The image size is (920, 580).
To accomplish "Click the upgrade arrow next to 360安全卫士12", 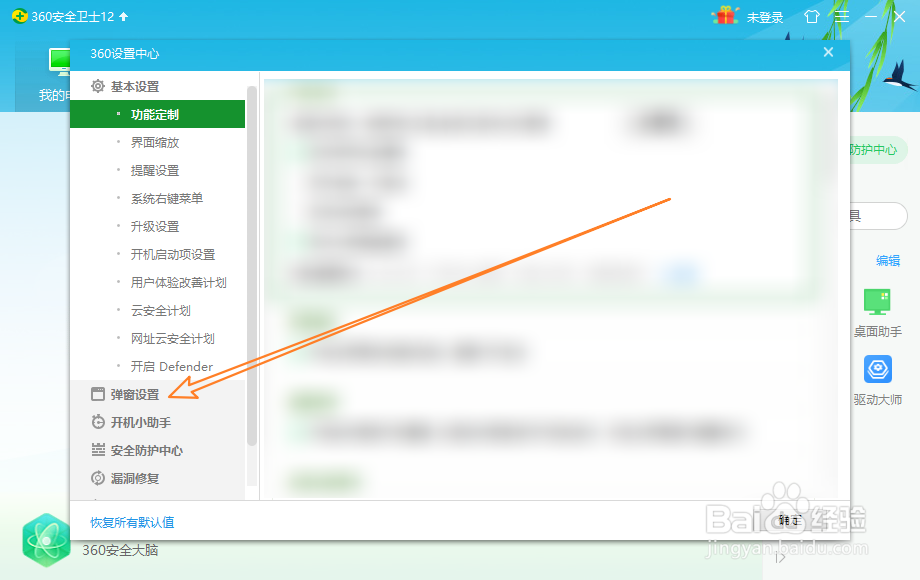I will point(123,16).
